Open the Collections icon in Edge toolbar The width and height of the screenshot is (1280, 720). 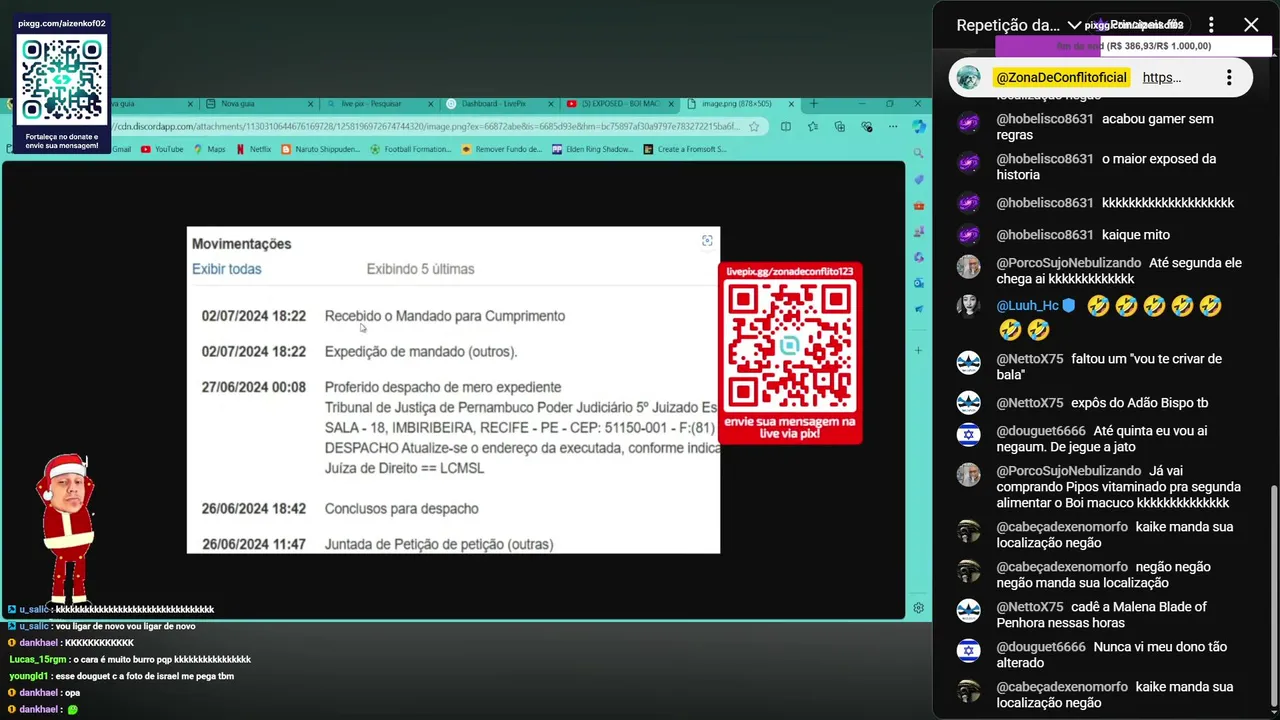840,126
